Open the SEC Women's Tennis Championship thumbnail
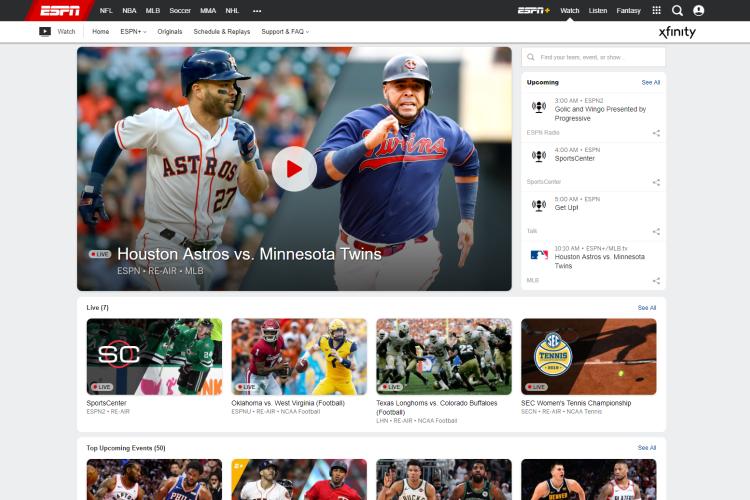The image size is (750, 500). tap(589, 356)
